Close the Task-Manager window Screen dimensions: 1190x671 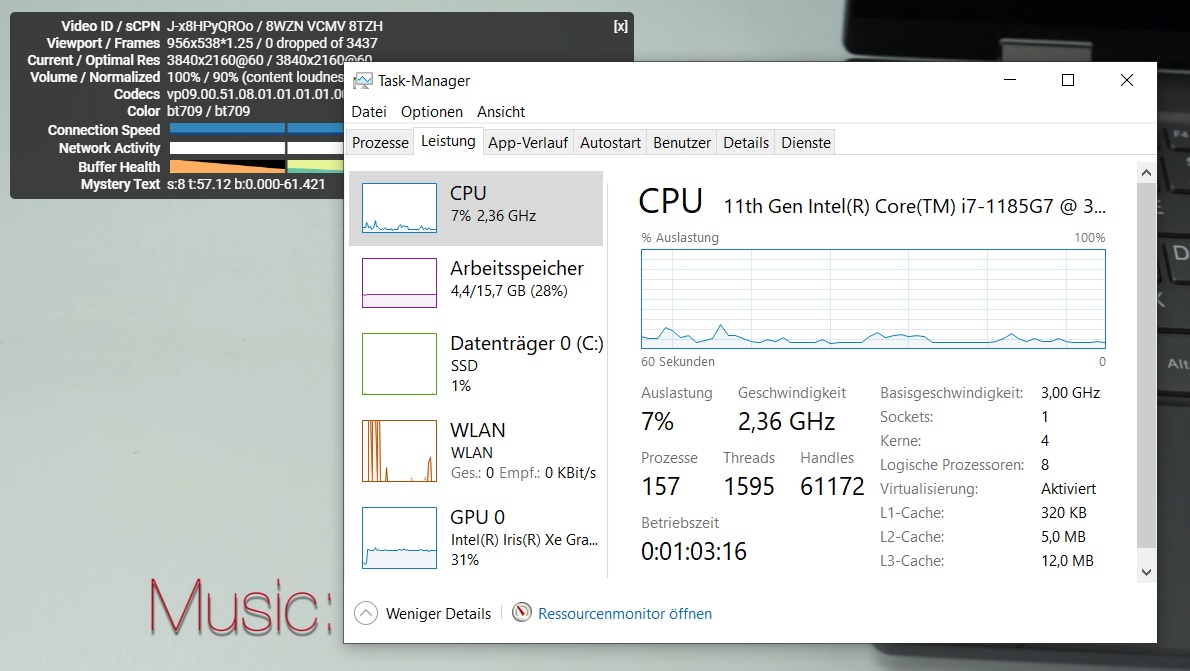click(1127, 80)
